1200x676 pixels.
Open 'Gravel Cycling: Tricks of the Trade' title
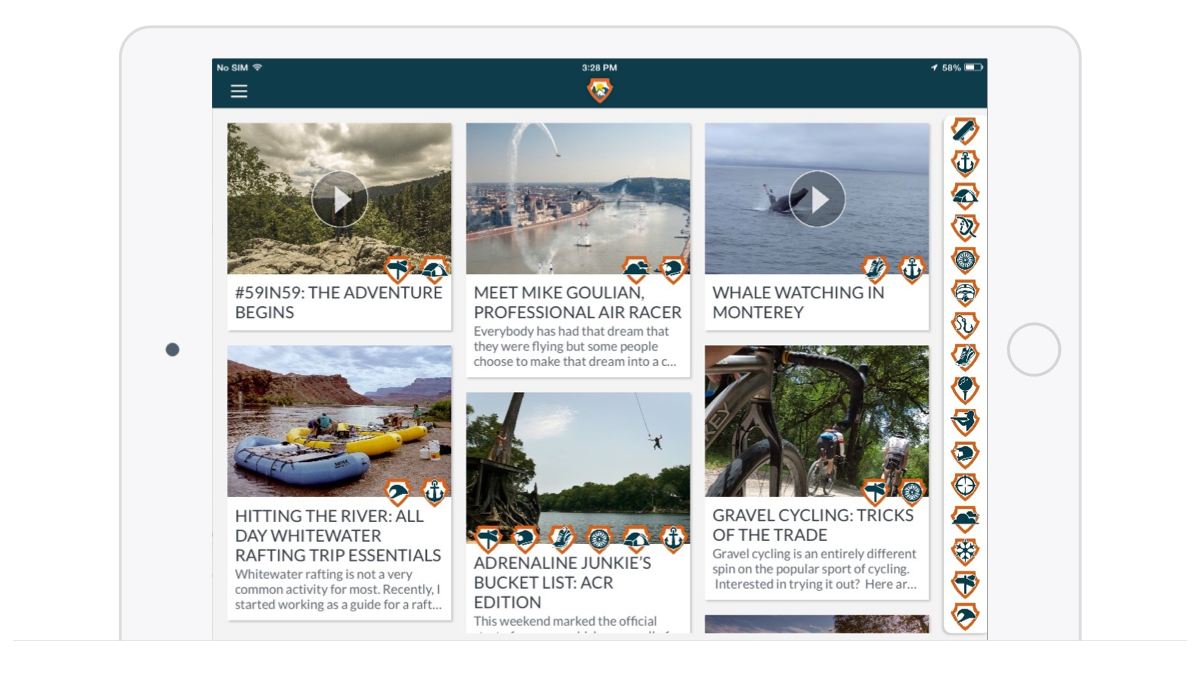[x=813, y=525]
